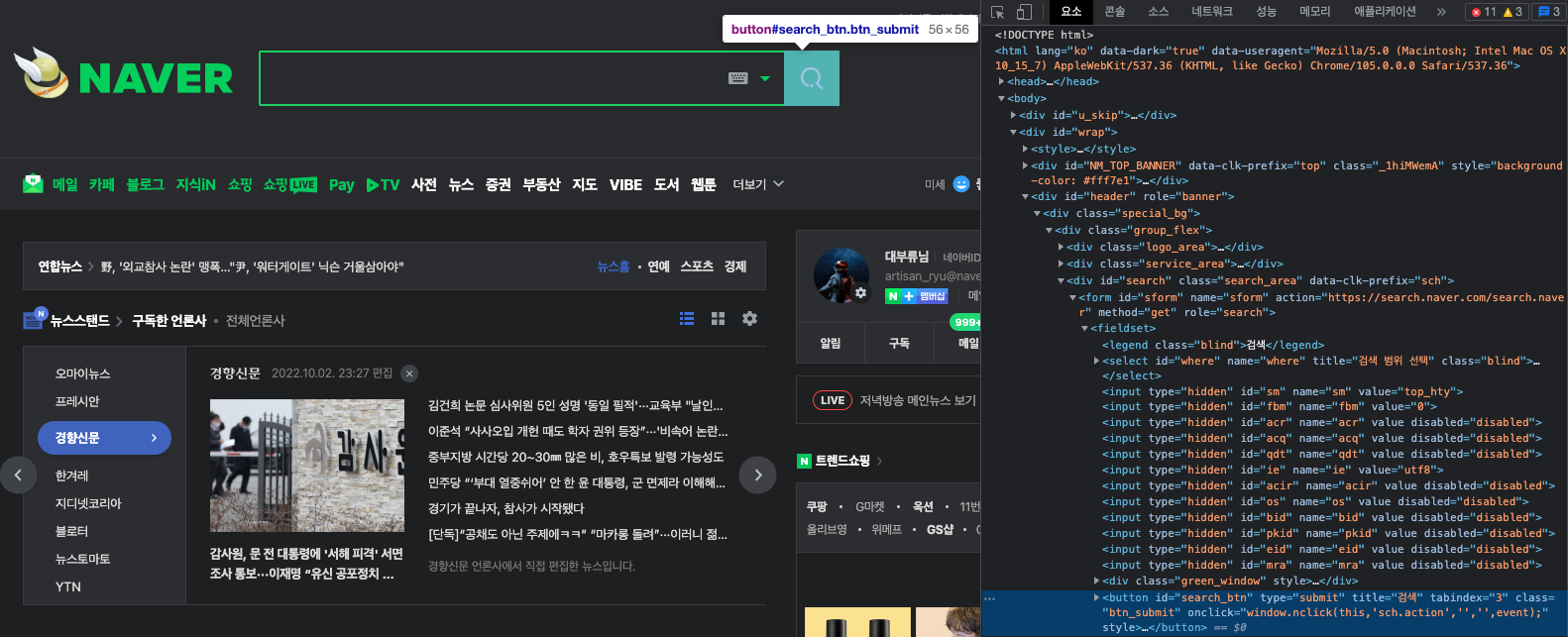Open 경제 economy news link
Screen dimensions: 1568x637
coord(735,266)
